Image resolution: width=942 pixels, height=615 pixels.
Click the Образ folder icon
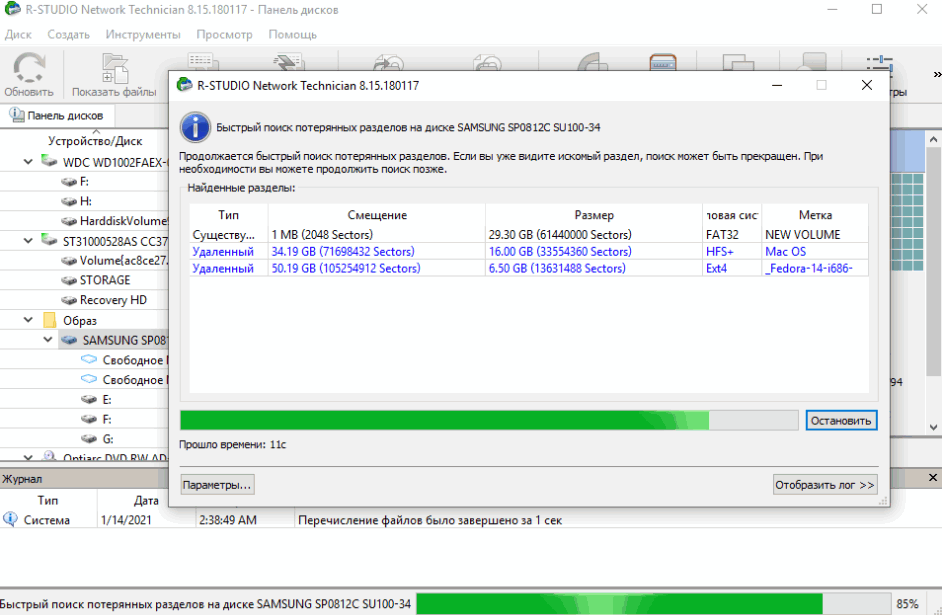[50, 320]
